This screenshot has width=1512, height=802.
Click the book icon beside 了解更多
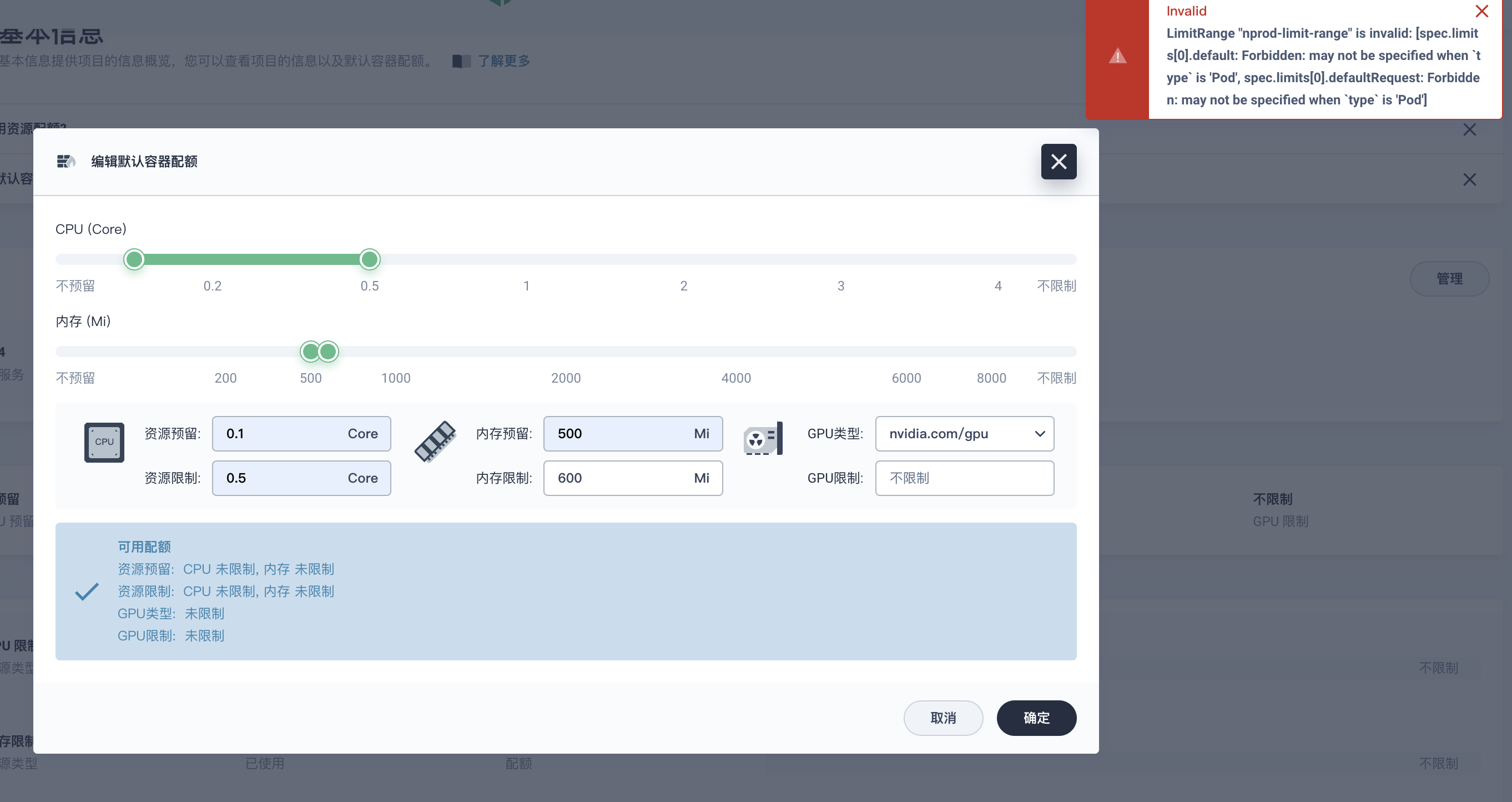click(461, 61)
